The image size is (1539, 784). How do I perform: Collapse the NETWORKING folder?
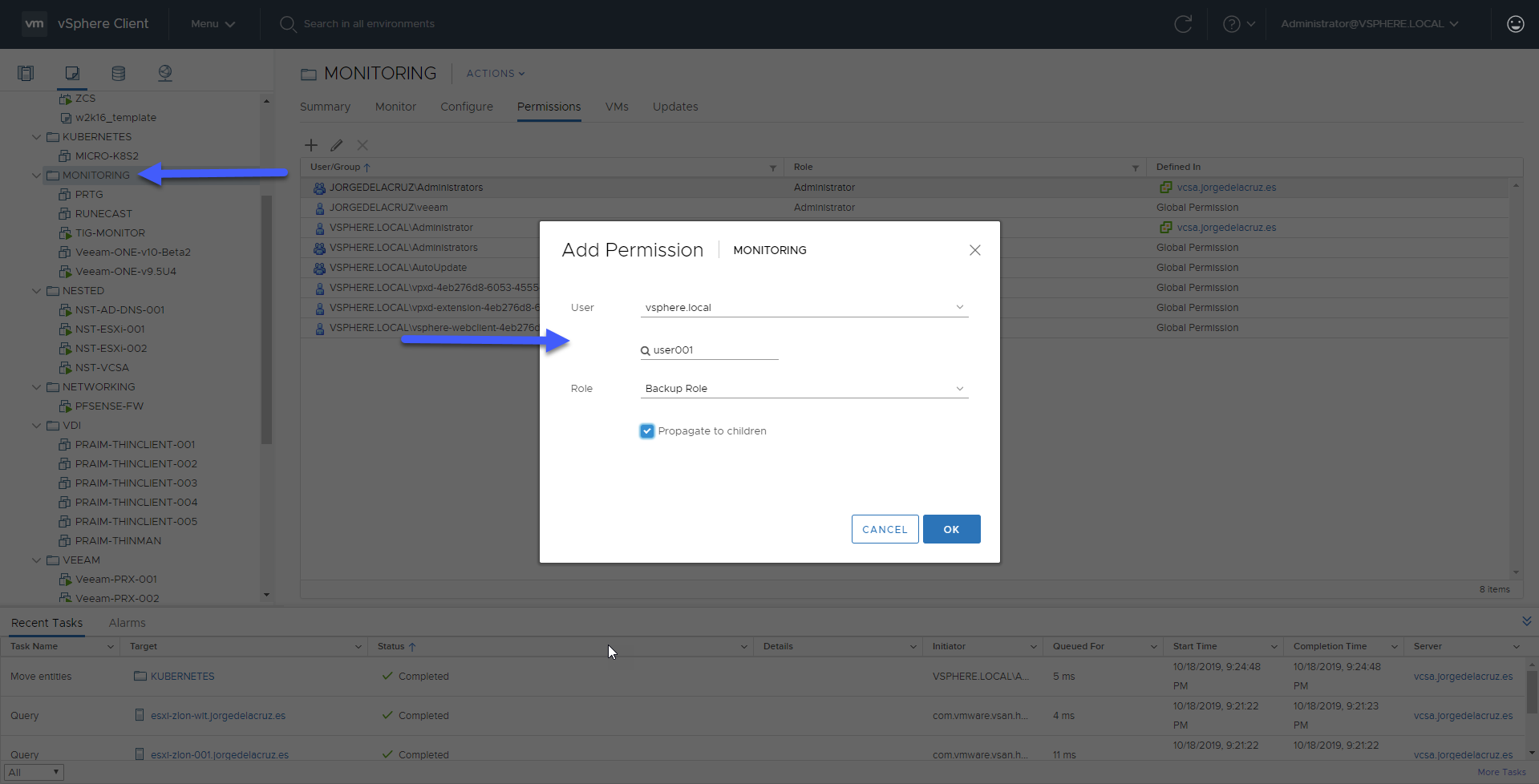click(36, 387)
